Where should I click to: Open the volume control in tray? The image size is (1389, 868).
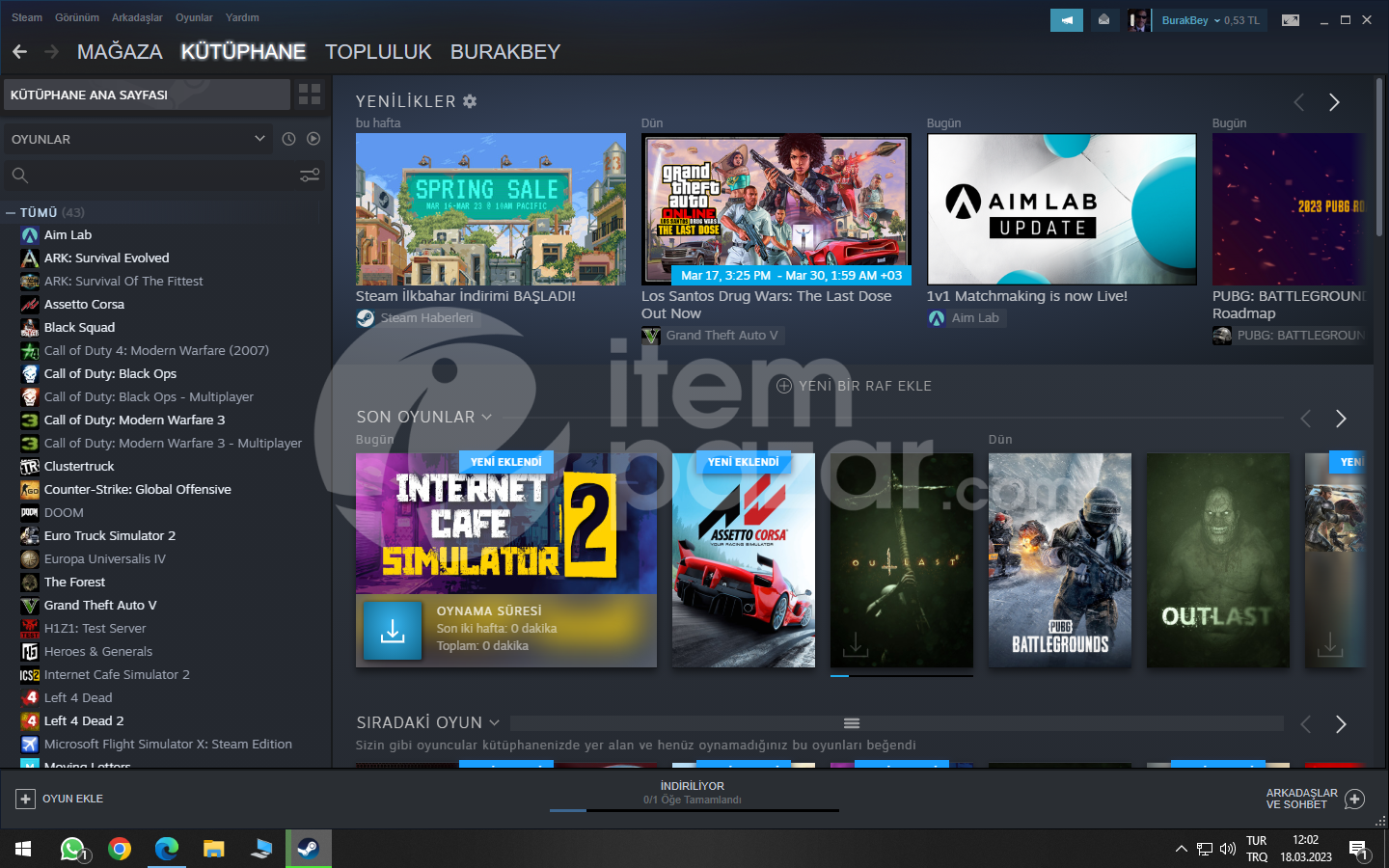tap(1228, 849)
